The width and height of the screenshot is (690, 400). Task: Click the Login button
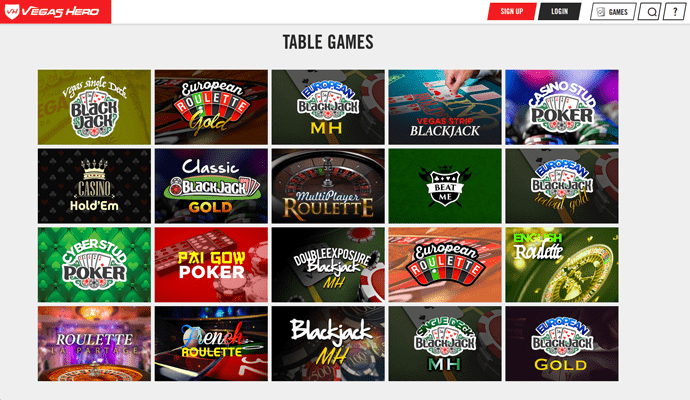(559, 11)
